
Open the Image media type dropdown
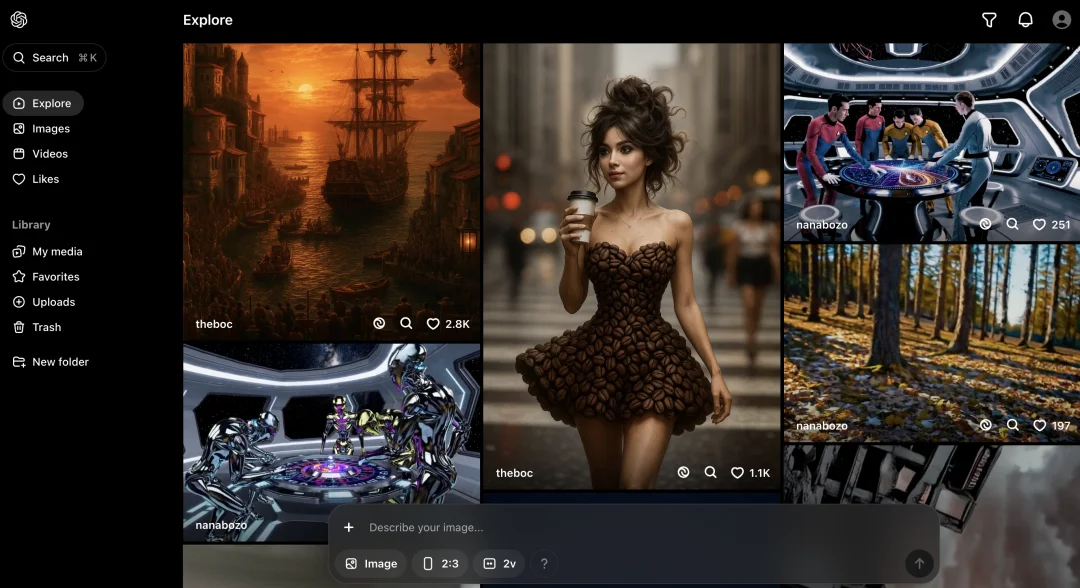371,564
